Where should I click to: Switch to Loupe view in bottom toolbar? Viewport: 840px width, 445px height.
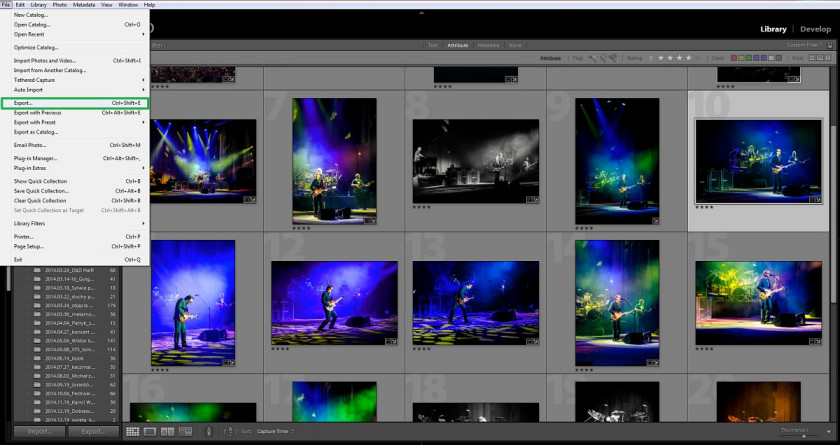pyautogui.click(x=150, y=432)
